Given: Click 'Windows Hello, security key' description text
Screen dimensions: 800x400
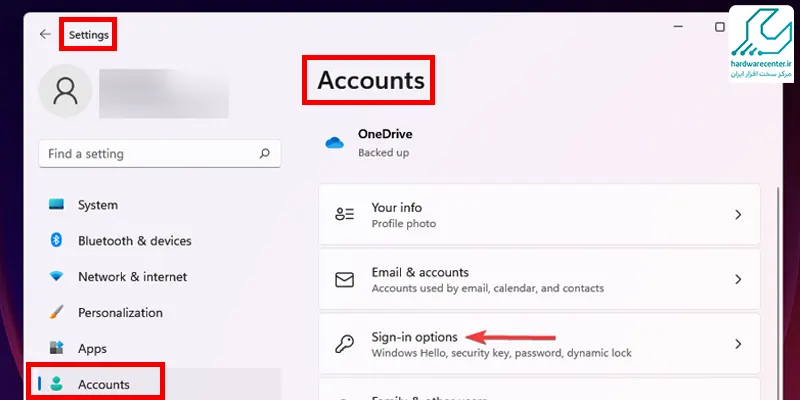Looking at the screenshot, I should click(x=502, y=353).
